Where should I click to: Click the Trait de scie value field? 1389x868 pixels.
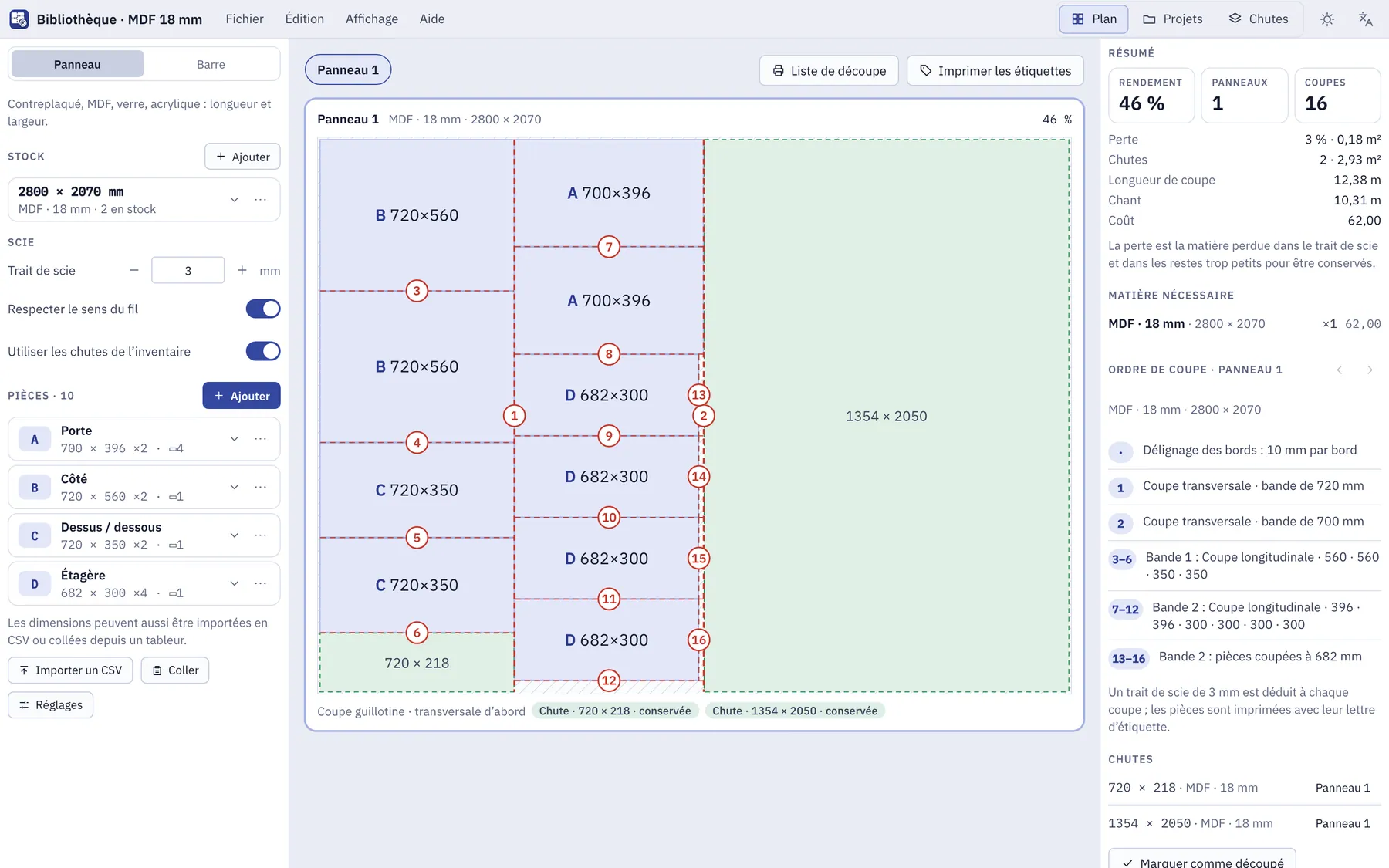[x=188, y=270]
